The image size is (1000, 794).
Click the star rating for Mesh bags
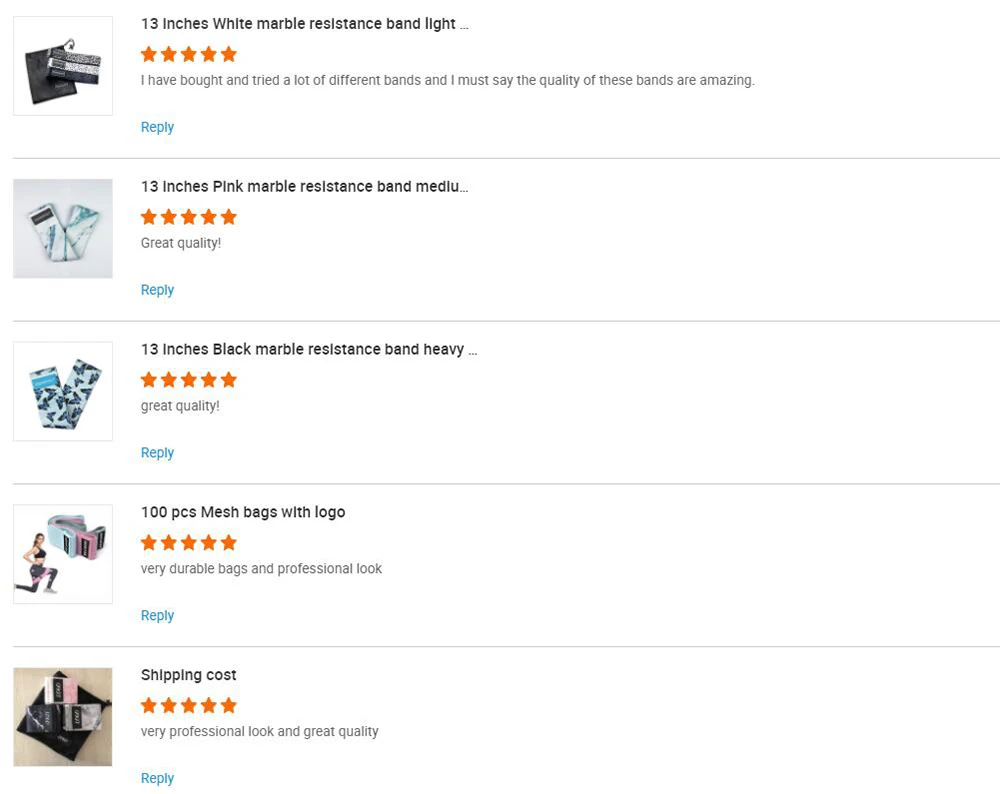189,543
